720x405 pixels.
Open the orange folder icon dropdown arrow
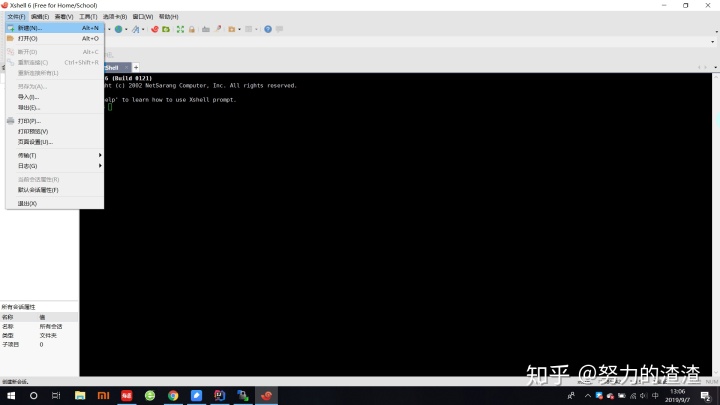click(x=240, y=29)
